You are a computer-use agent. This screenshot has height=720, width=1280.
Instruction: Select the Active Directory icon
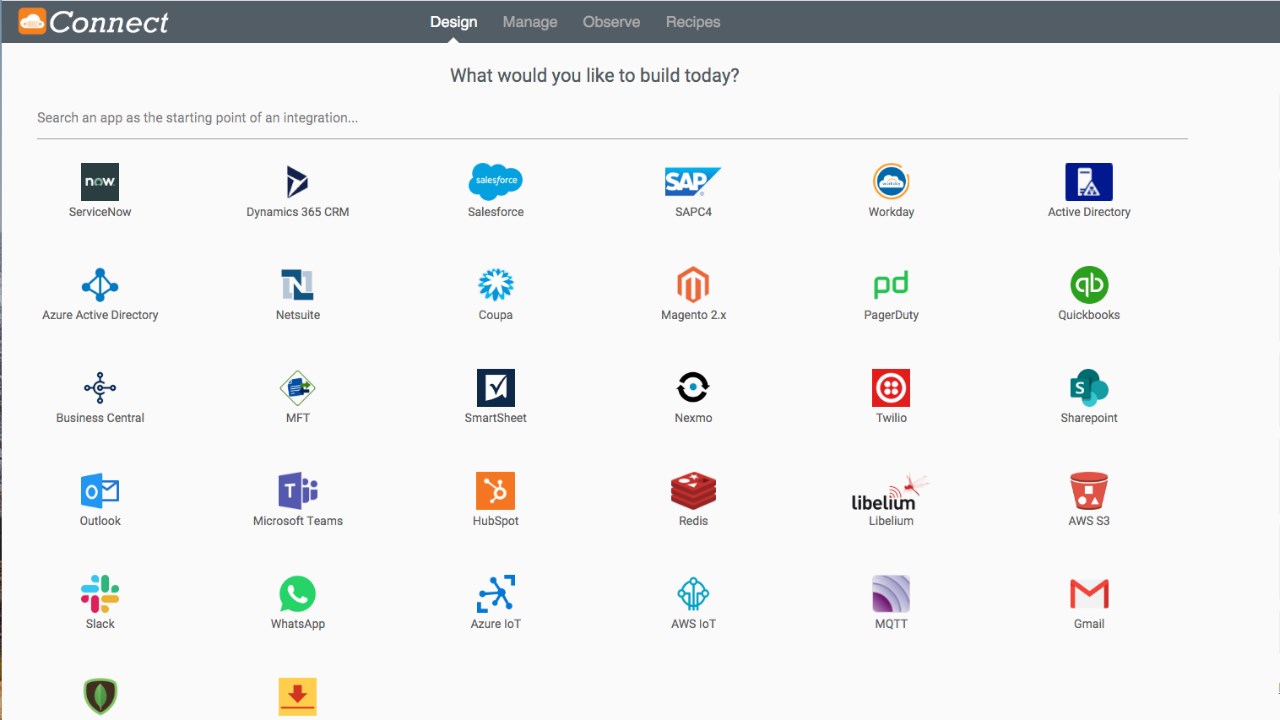[x=1089, y=182]
